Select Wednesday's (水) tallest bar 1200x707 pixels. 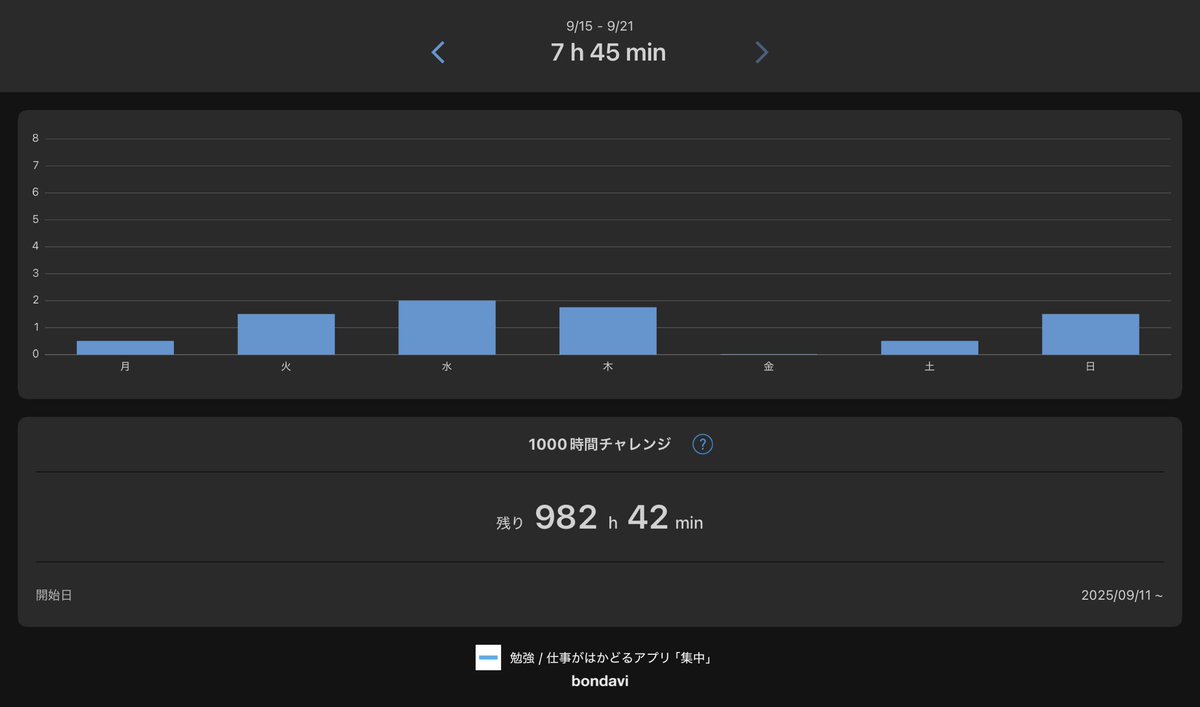tap(446, 325)
